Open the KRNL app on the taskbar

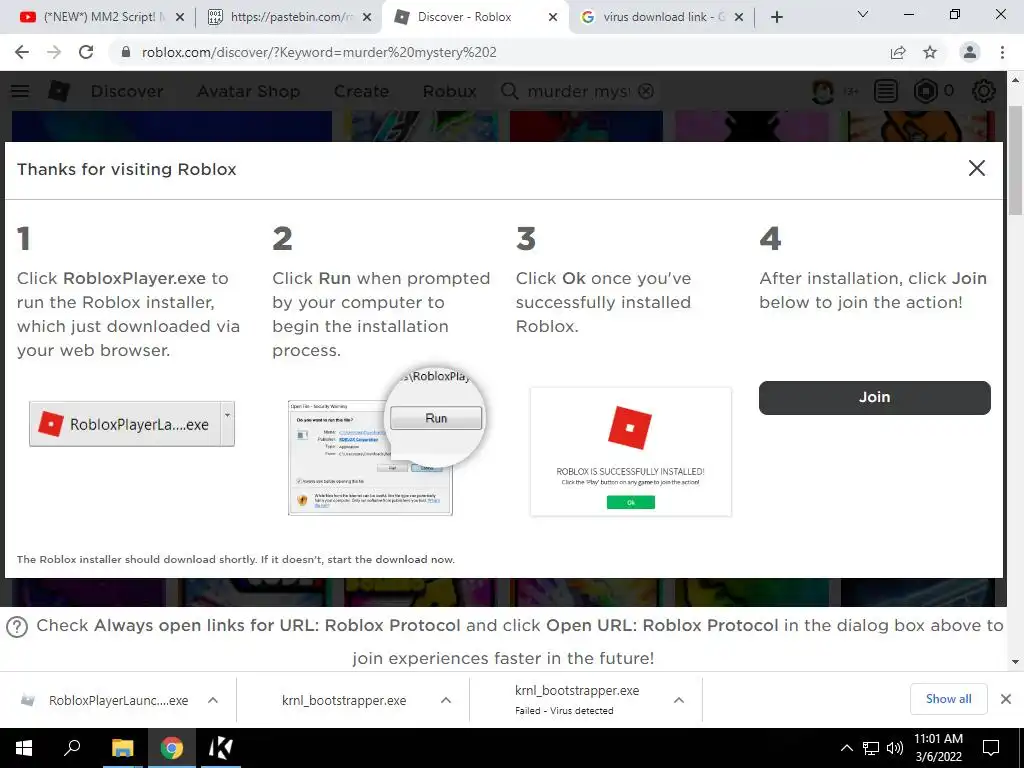[x=221, y=748]
